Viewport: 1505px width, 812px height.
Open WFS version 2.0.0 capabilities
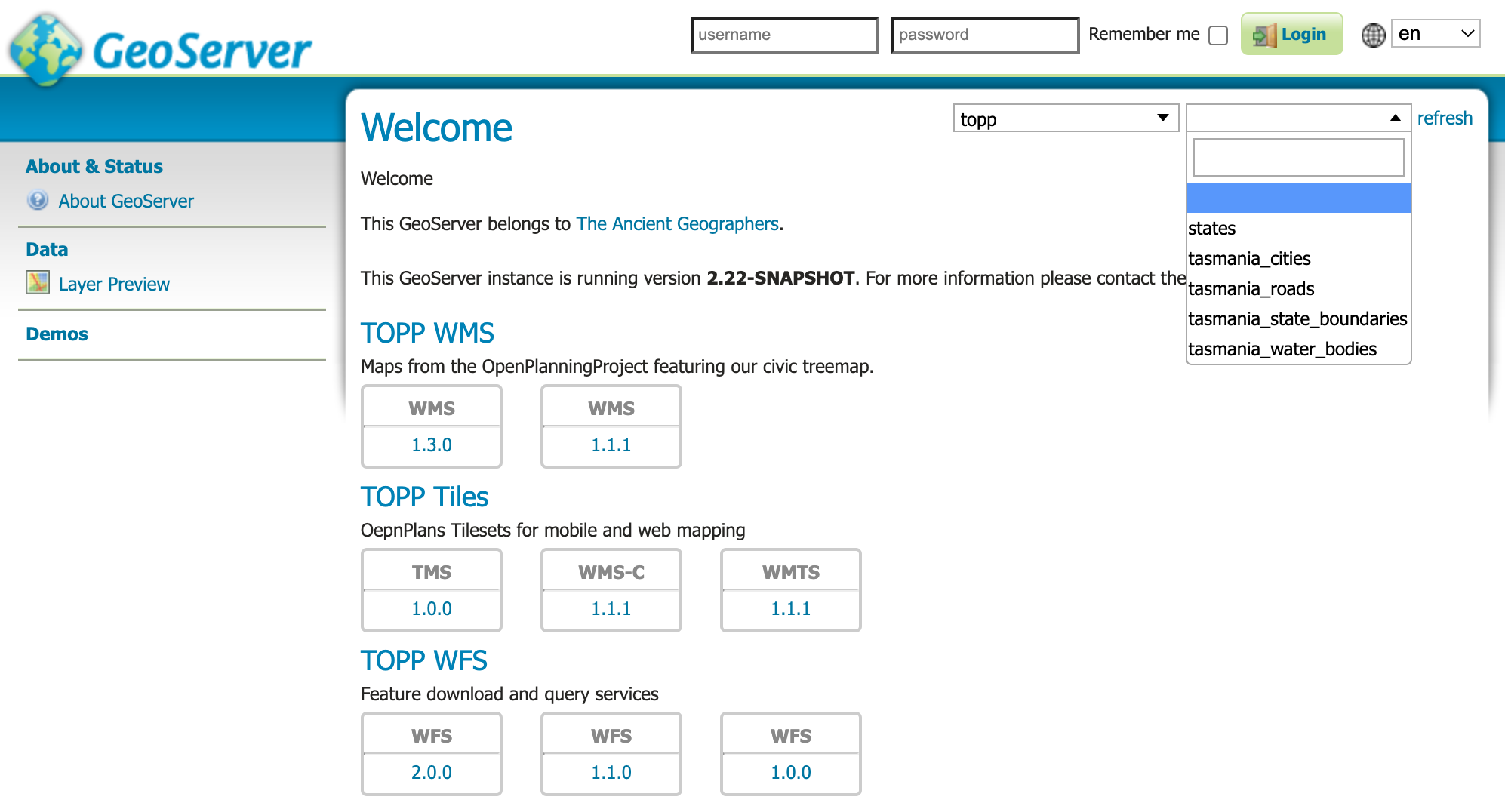pyautogui.click(x=432, y=772)
